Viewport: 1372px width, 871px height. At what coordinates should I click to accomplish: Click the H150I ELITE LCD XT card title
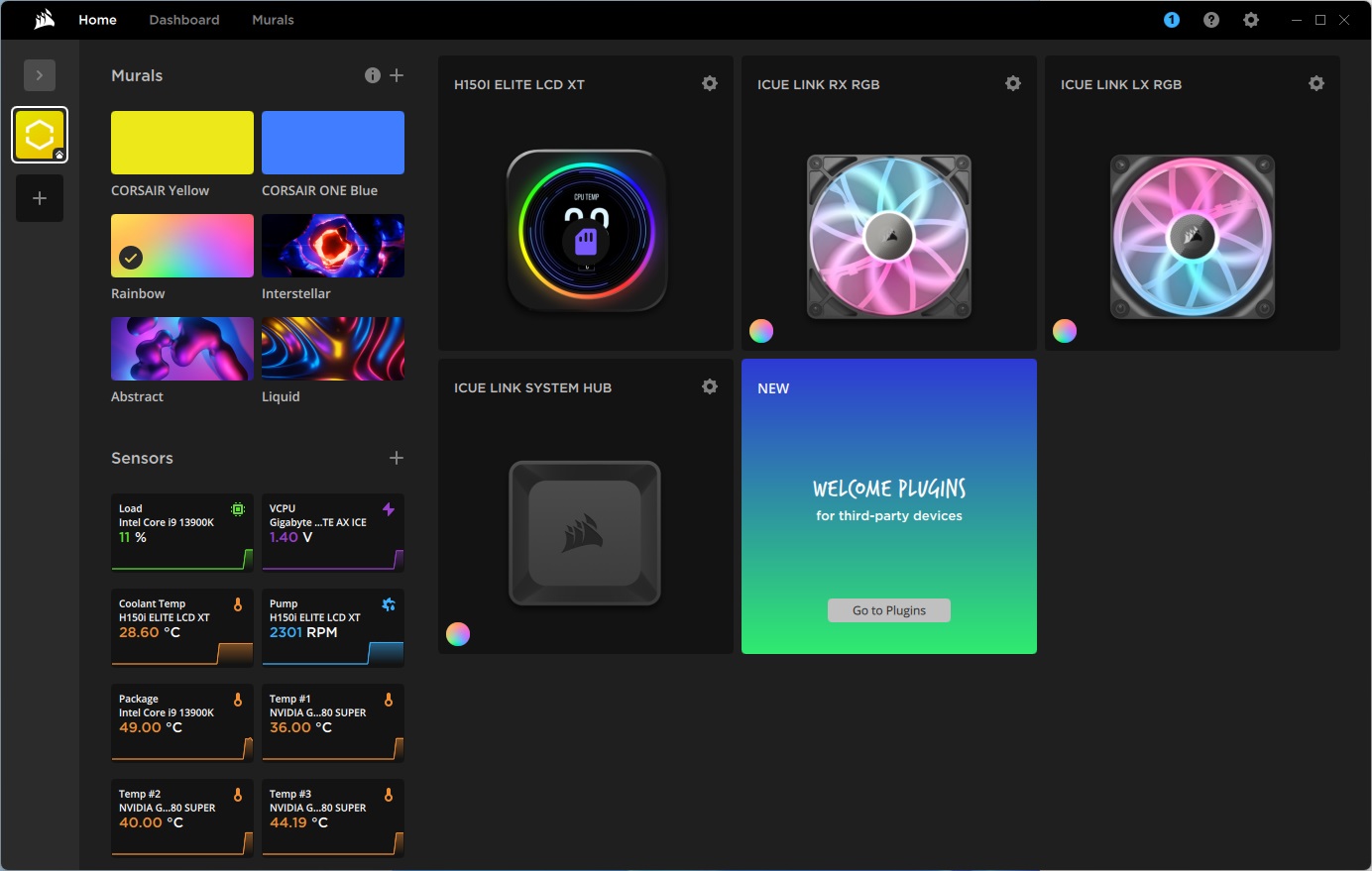click(519, 84)
